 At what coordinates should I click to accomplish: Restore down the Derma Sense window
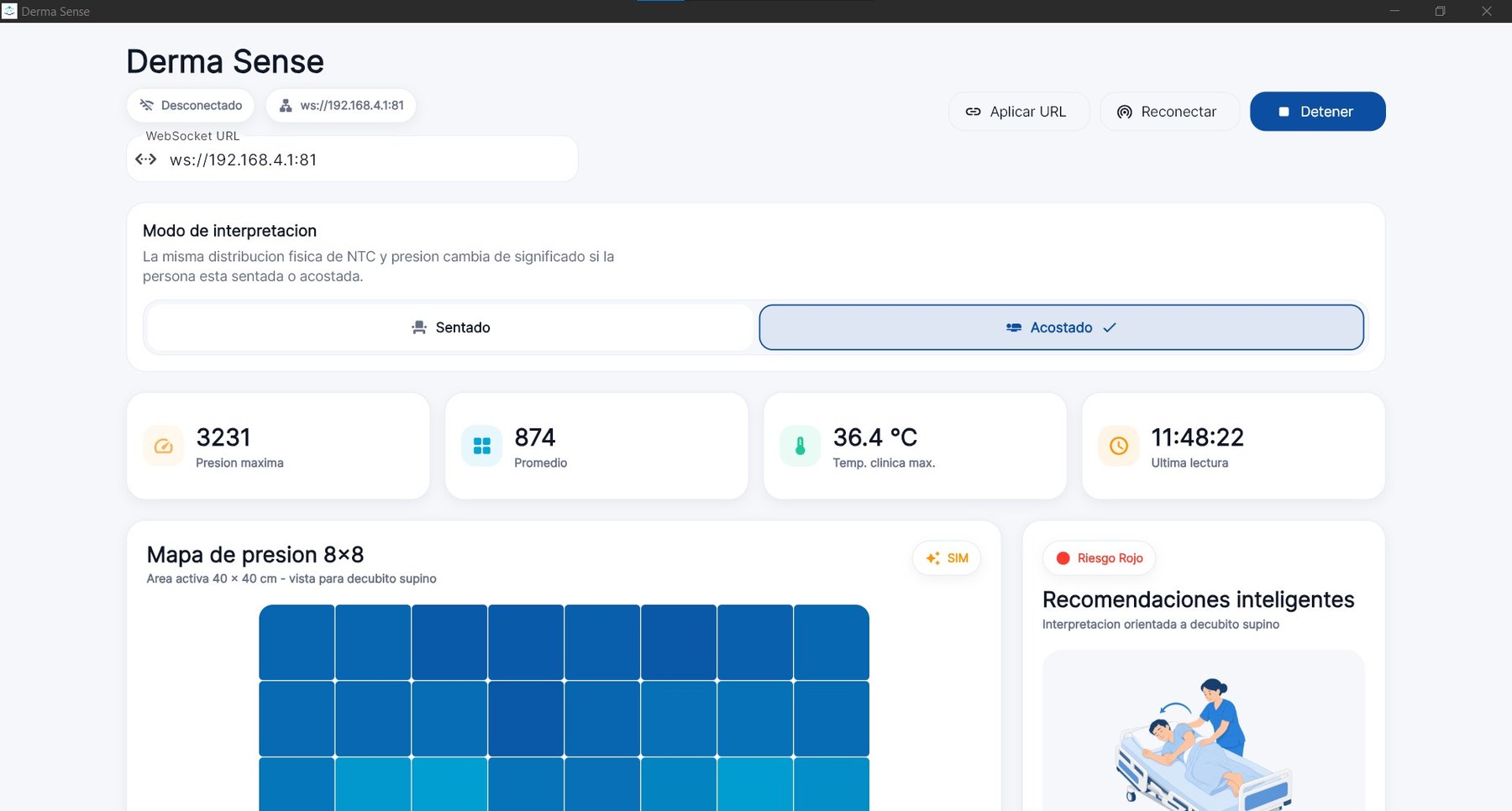[1440, 11]
